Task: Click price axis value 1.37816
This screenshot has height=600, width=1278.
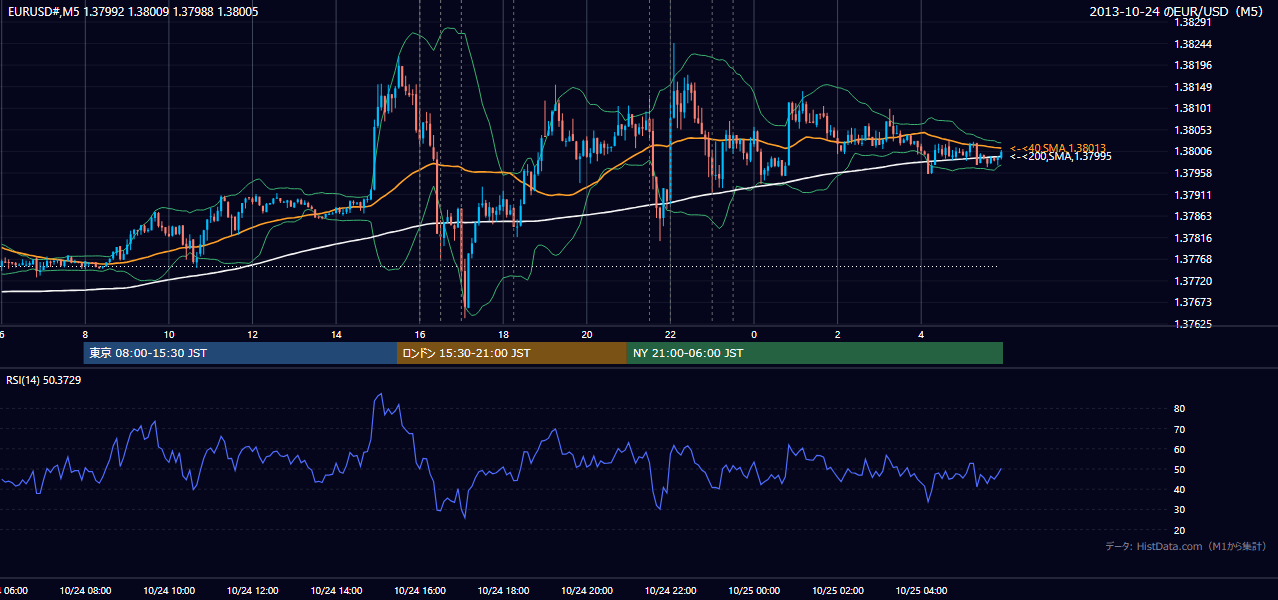Action: (x=1192, y=238)
